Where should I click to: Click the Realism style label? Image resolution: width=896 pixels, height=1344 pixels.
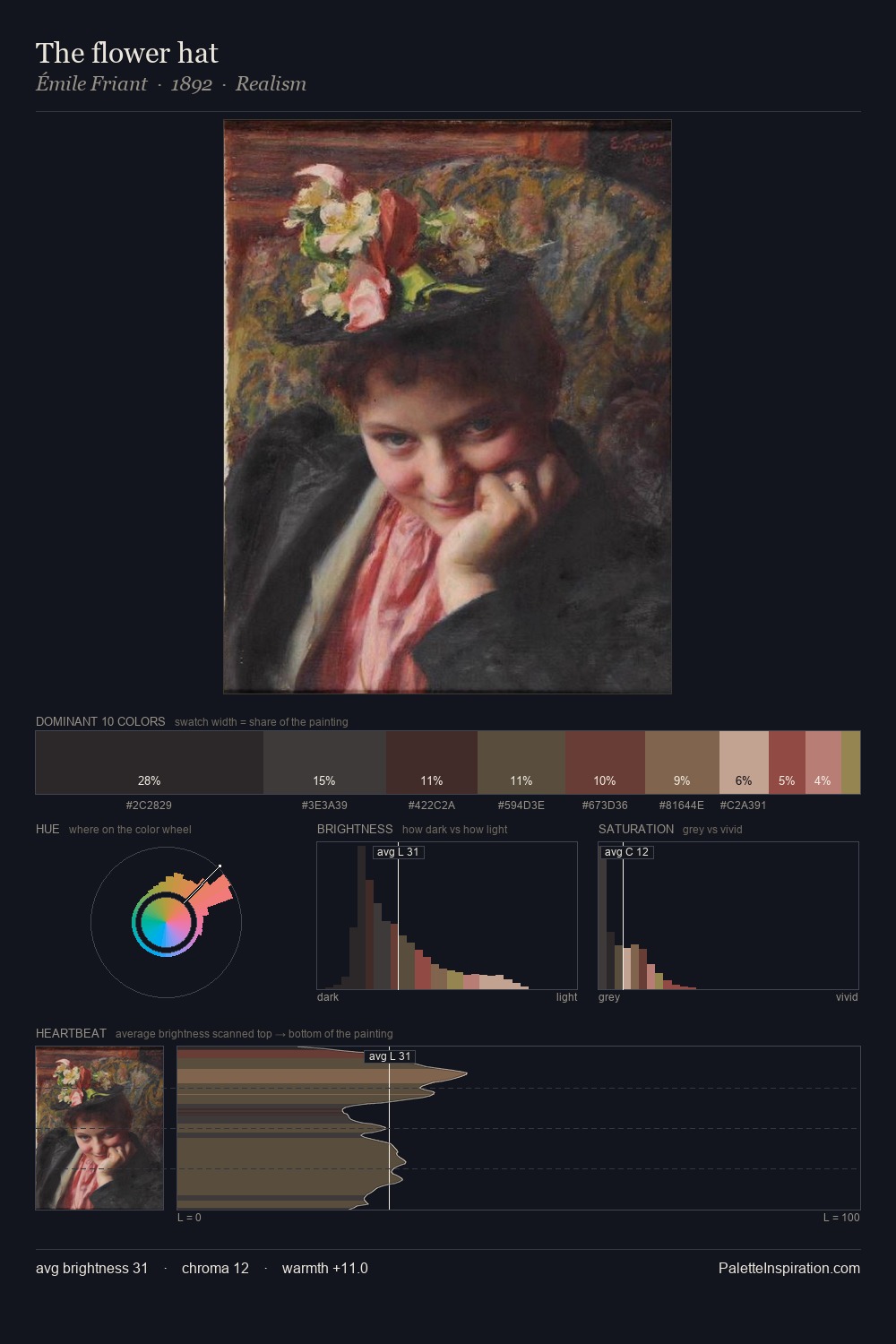click(271, 84)
